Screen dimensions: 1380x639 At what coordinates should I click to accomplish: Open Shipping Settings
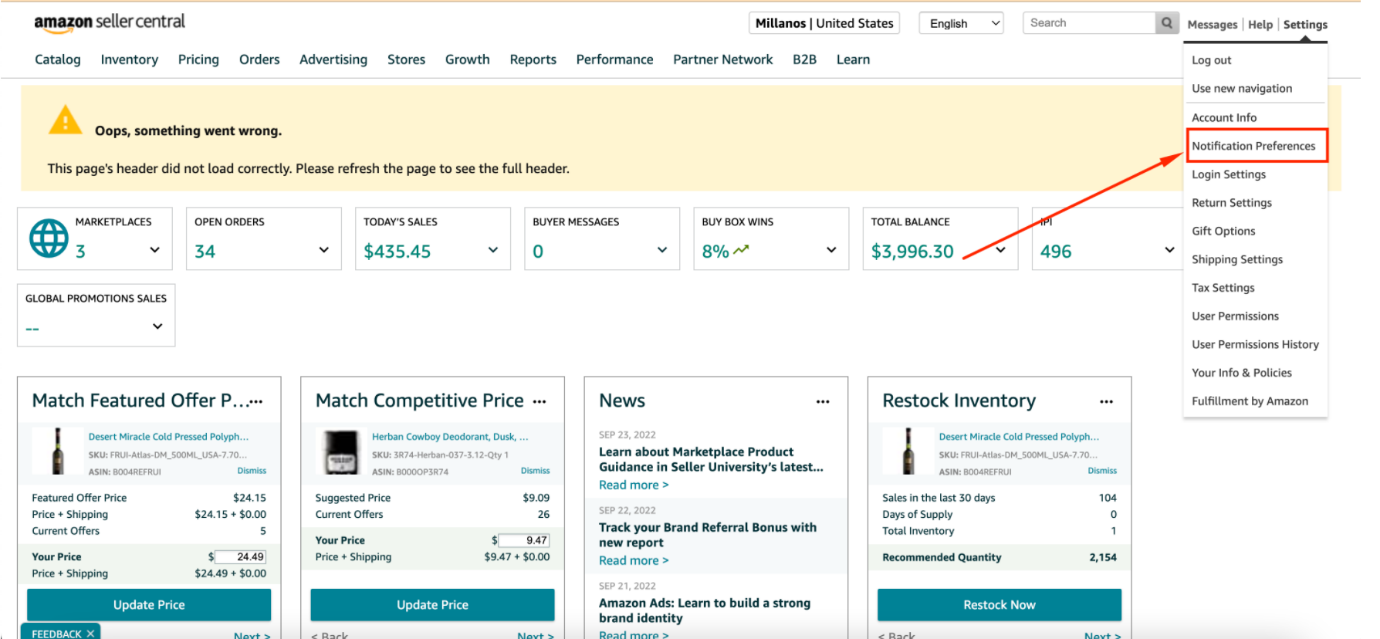coord(1237,259)
